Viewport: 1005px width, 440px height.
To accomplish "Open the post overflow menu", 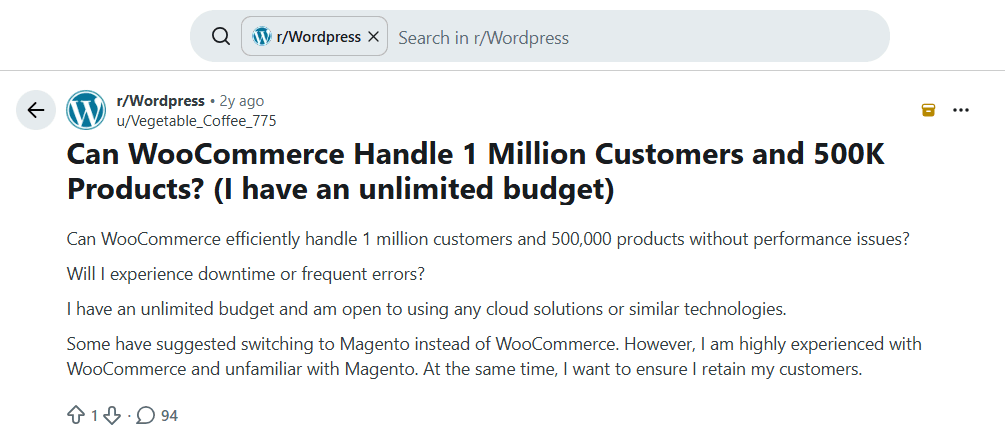I will [x=961, y=110].
